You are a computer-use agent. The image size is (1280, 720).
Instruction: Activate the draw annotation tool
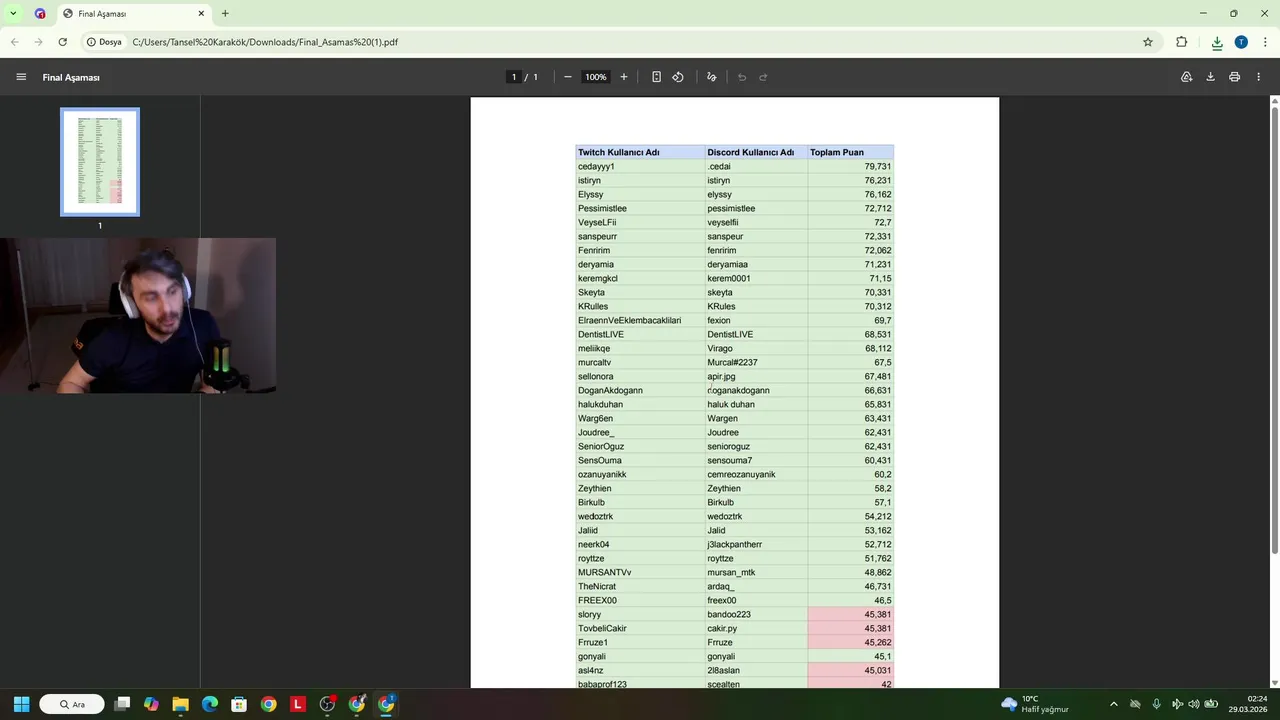coord(712,77)
